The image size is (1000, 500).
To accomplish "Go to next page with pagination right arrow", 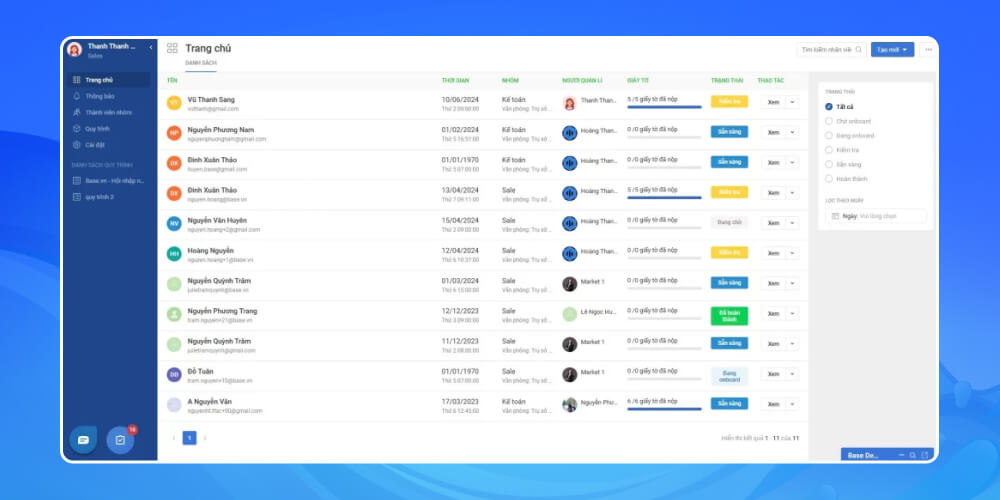I will coord(205,438).
